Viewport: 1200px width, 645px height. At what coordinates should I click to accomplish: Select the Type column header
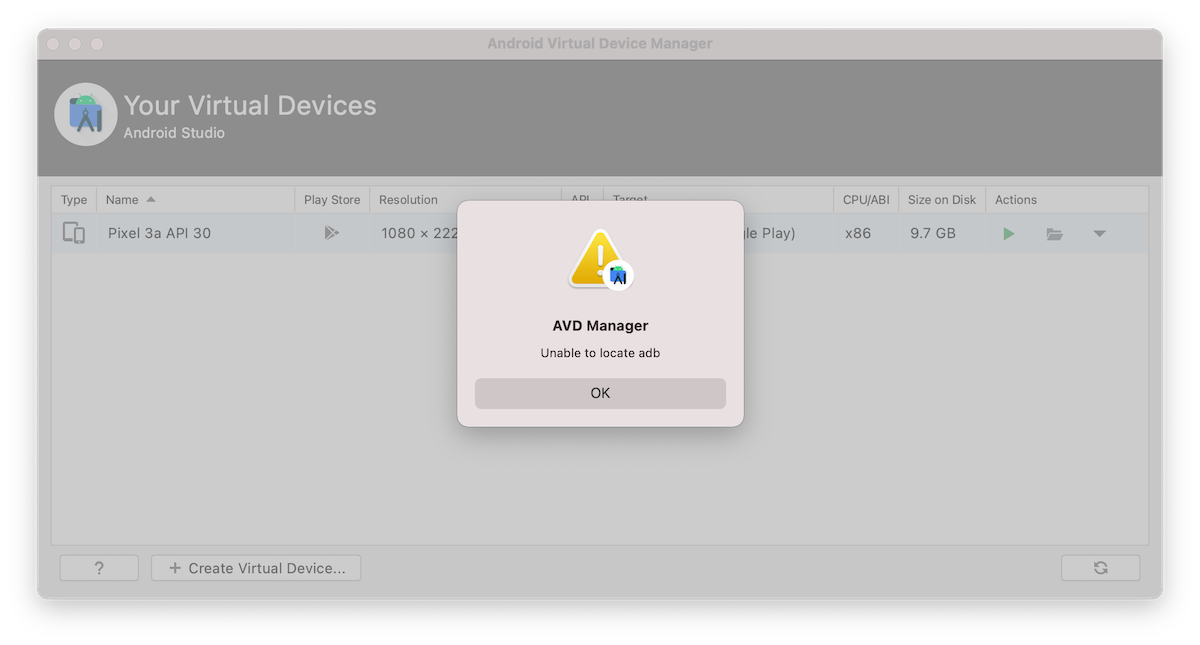74,200
